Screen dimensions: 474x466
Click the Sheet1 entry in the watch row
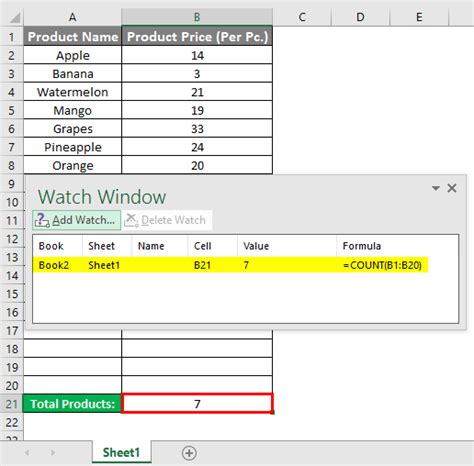coord(104,265)
